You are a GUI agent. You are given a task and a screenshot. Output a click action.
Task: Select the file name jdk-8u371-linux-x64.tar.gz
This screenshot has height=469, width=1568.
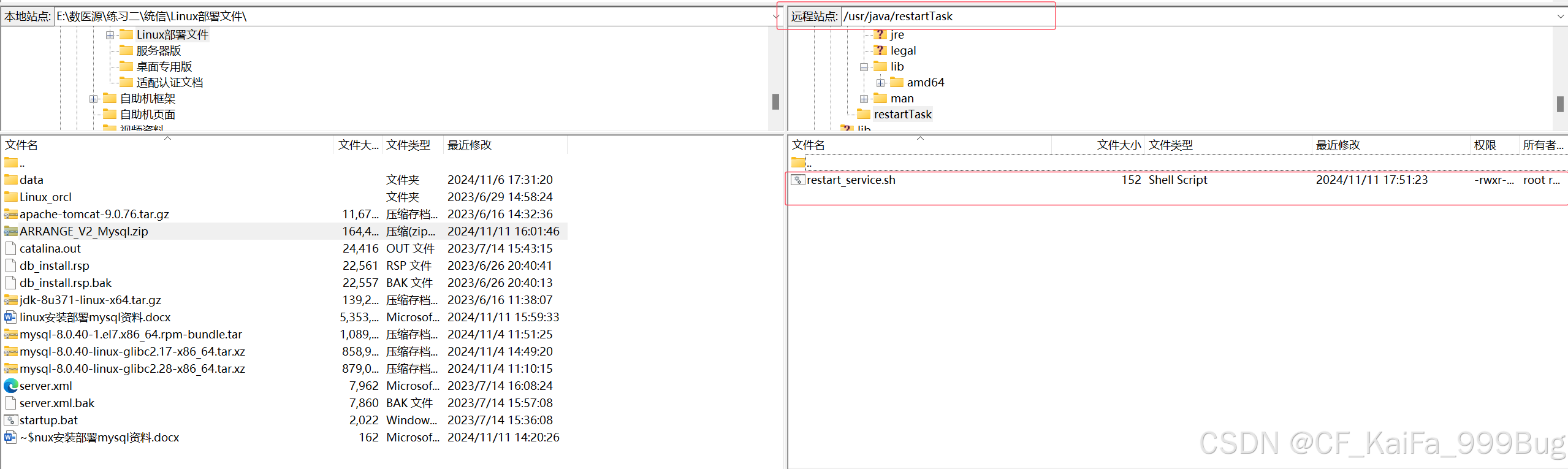[91, 300]
